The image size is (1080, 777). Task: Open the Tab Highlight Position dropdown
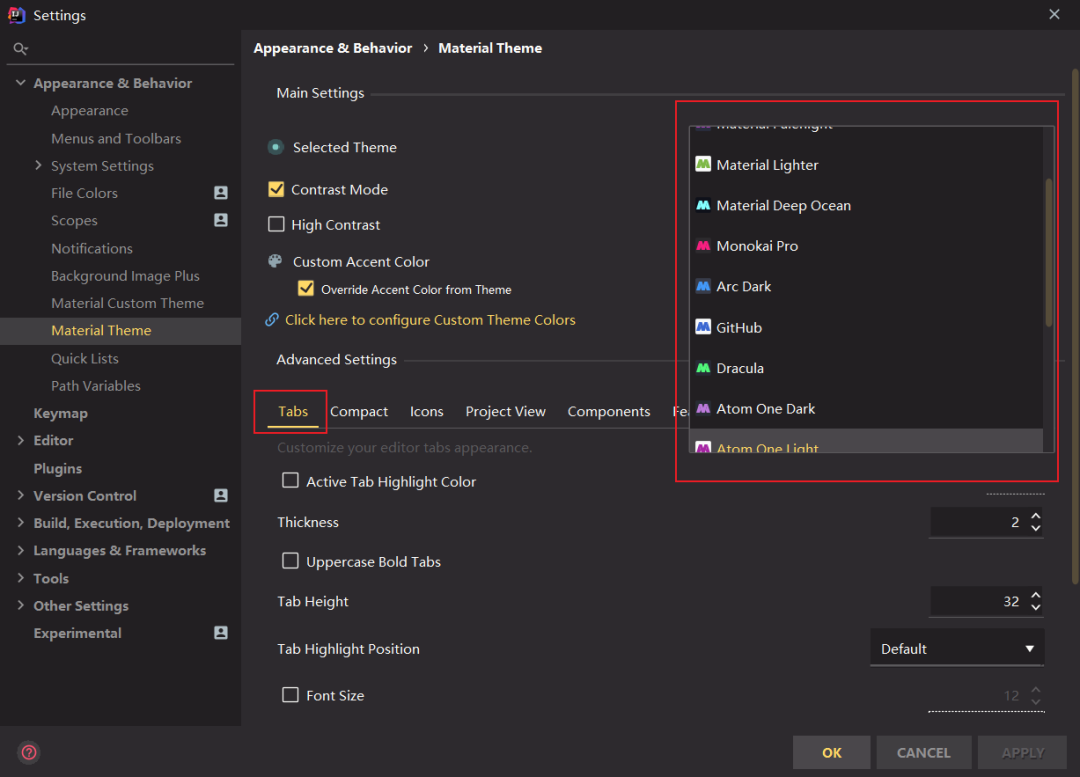(957, 649)
